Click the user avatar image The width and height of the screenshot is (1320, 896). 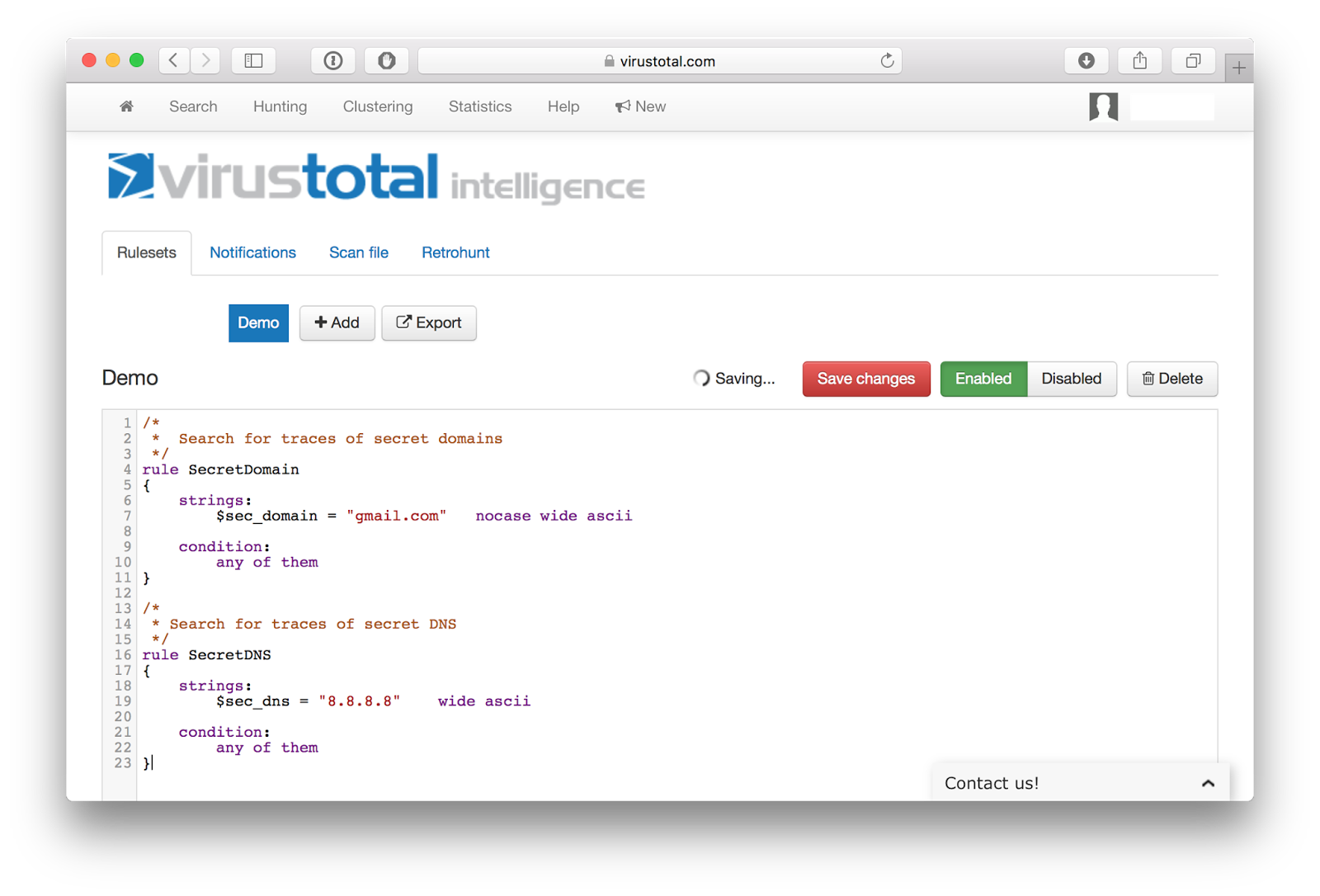click(x=1103, y=106)
